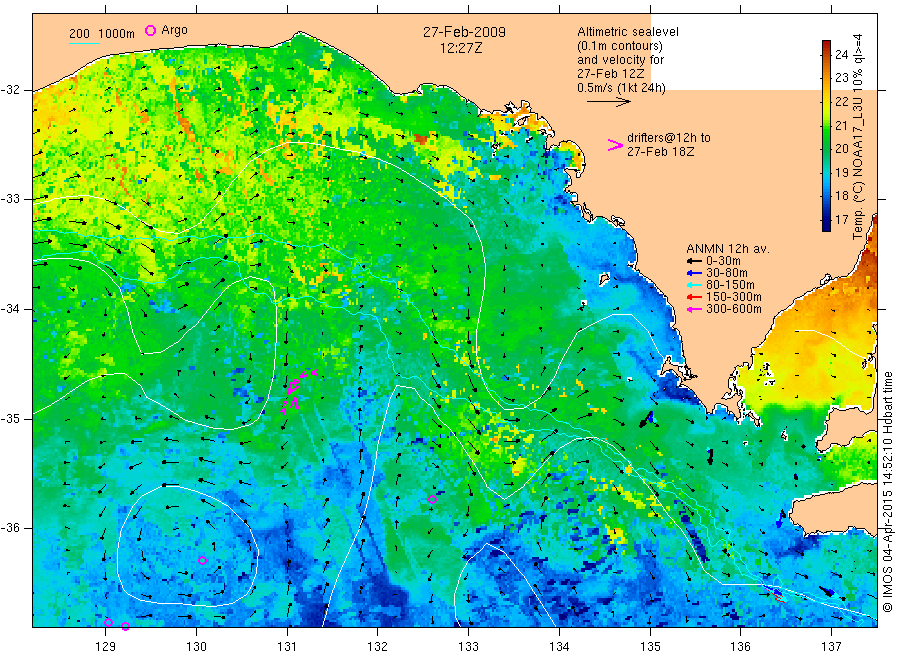Click the 137 longitude axis label
Image resolution: width=900 pixels, height=660 pixels.
coord(831,647)
